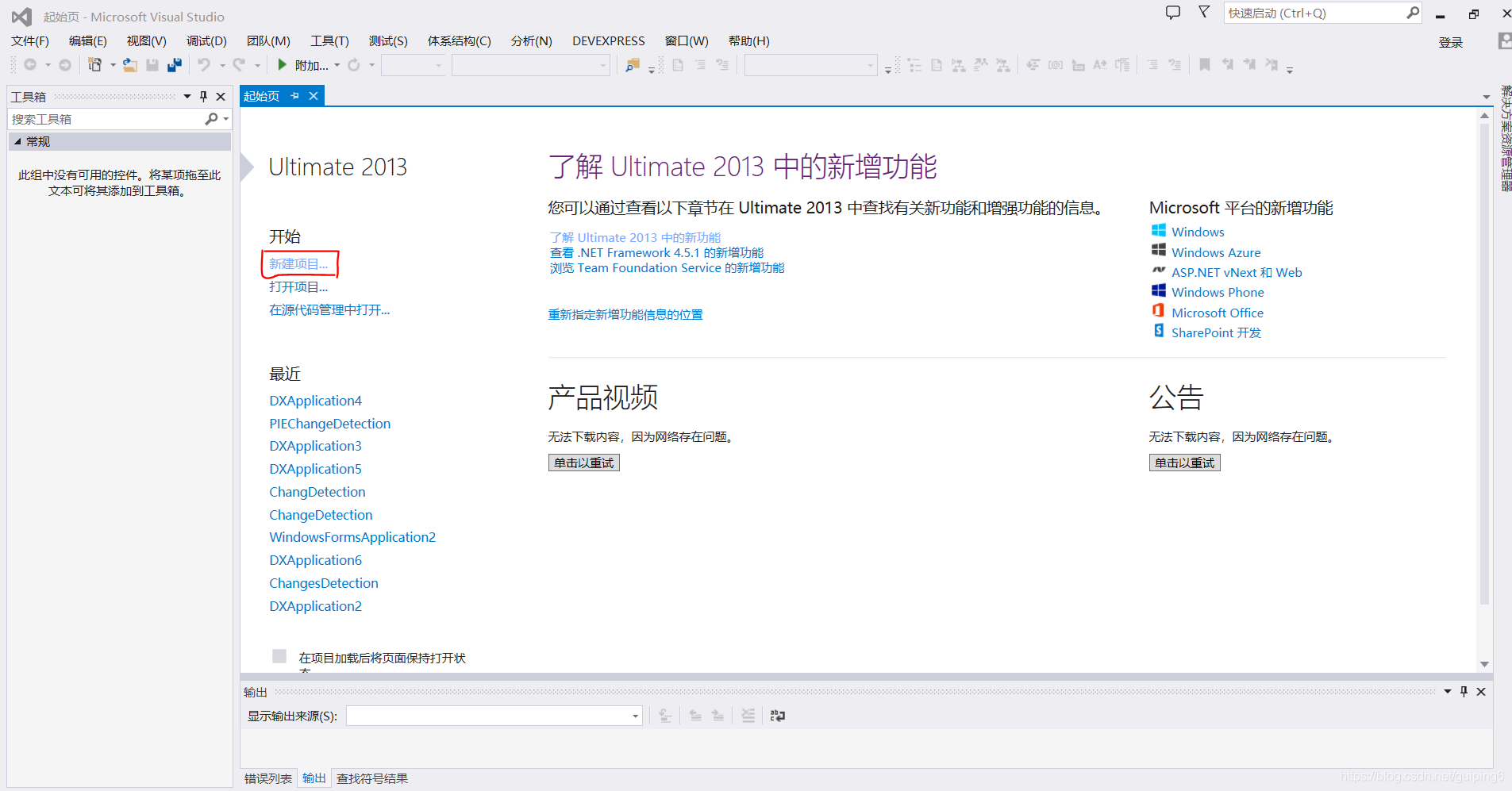Open the DEVEXPRESS menu
This screenshot has height=791, width=1512.
pyautogui.click(x=609, y=41)
